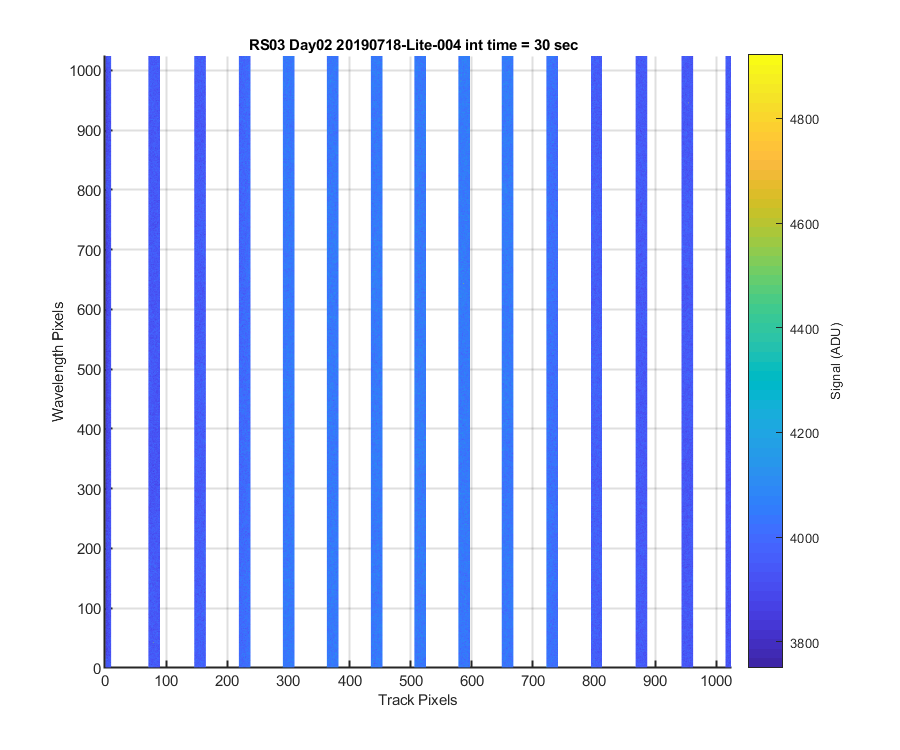Click x-axis tick label 200
Screen dimensions: 900x750
tap(227, 681)
